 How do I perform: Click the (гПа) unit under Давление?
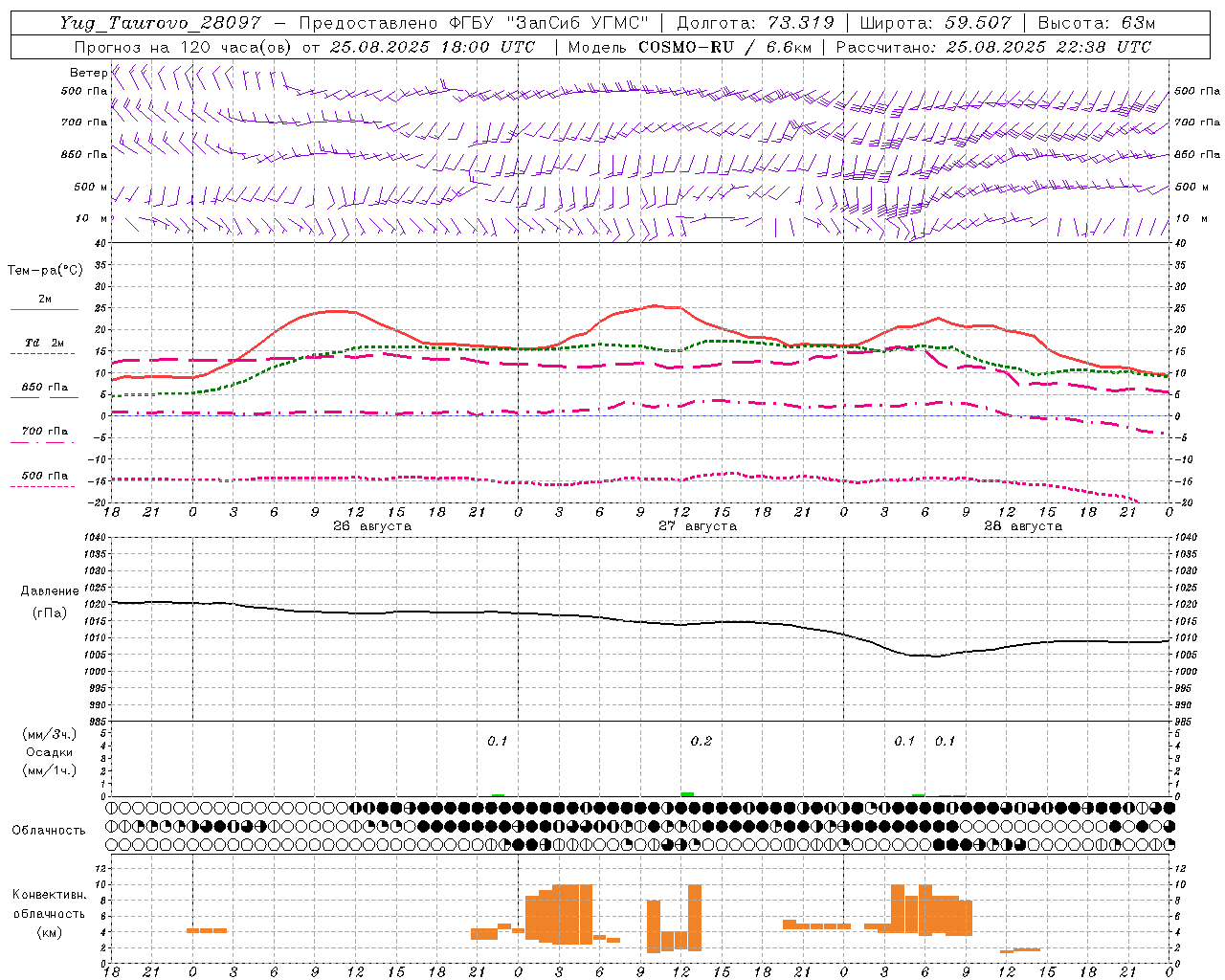point(50,613)
